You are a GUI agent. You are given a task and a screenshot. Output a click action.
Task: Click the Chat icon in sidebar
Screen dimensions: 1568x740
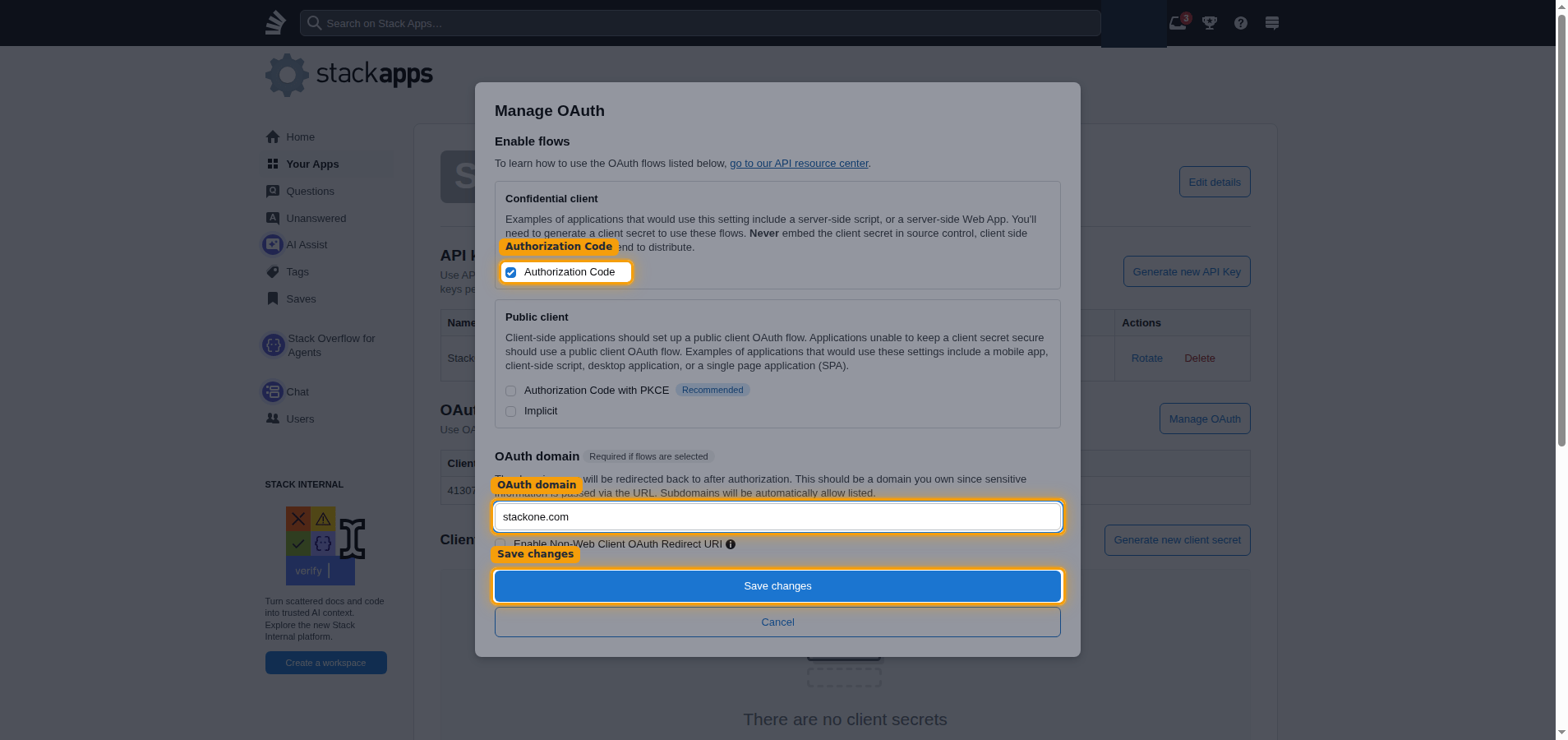(273, 391)
